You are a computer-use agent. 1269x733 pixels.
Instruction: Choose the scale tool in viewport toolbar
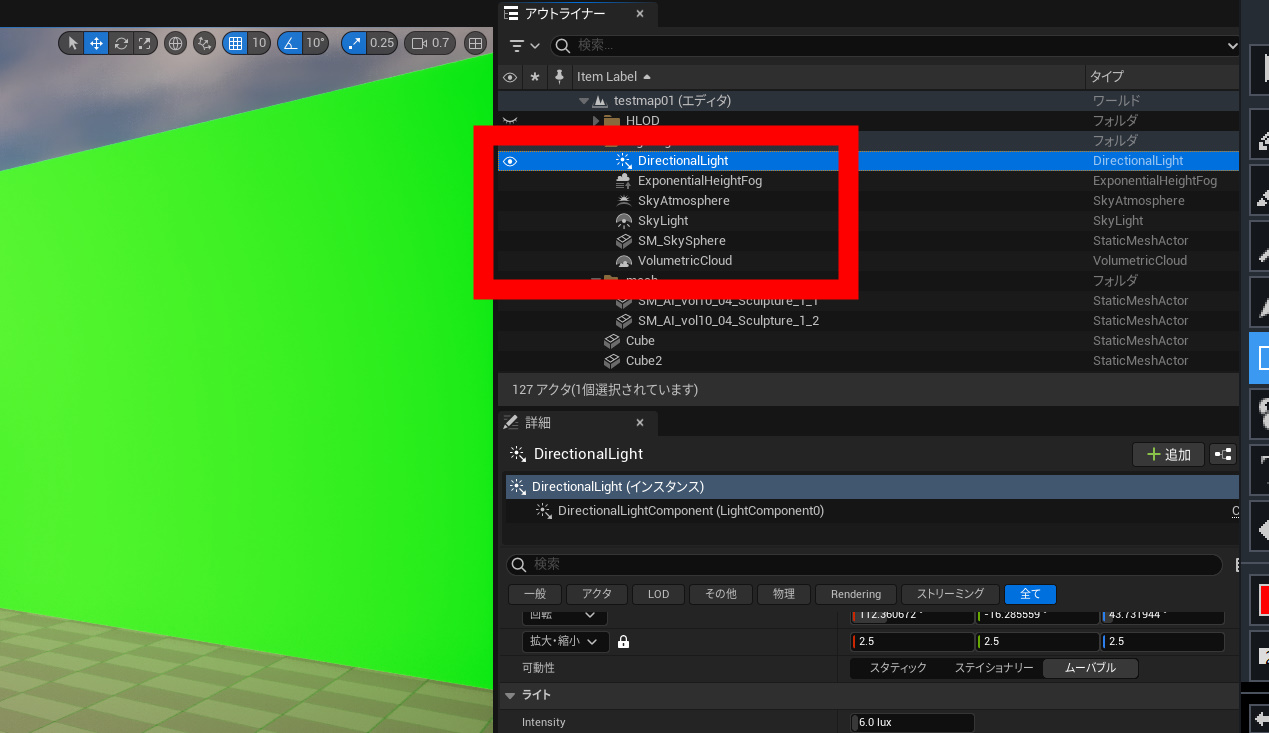[x=145, y=43]
